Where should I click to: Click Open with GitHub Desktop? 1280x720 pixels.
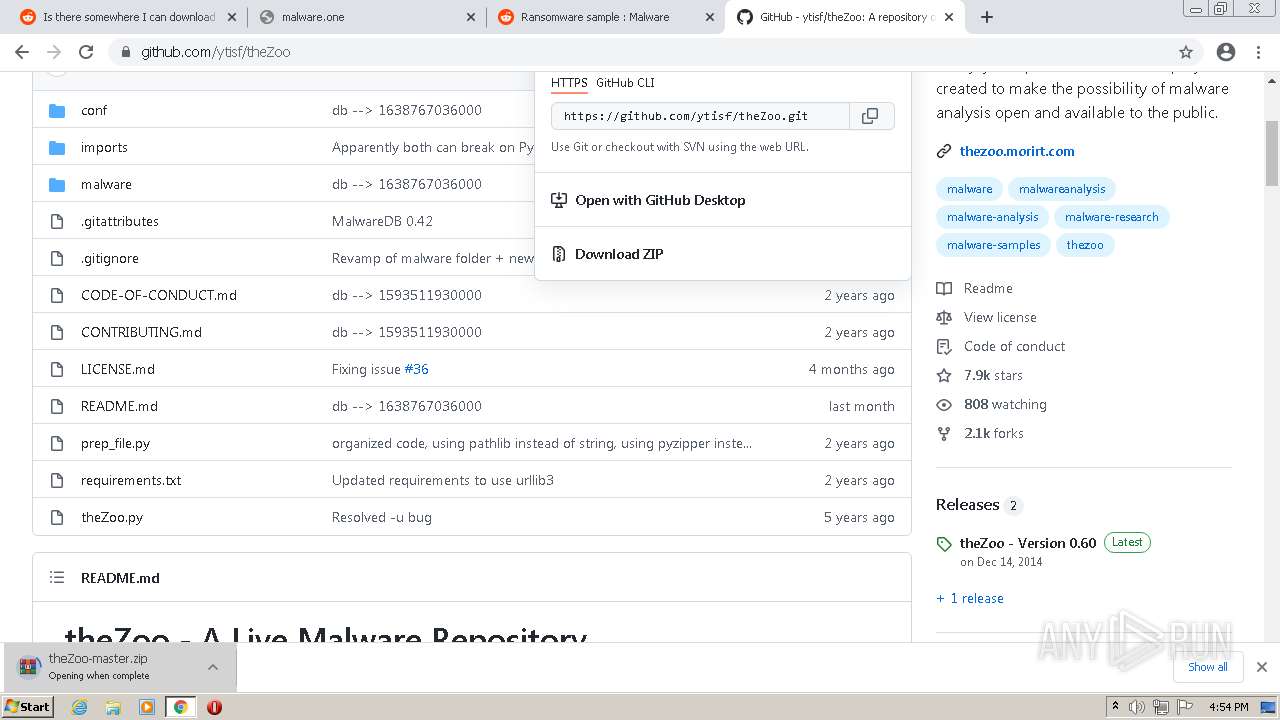click(x=660, y=200)
